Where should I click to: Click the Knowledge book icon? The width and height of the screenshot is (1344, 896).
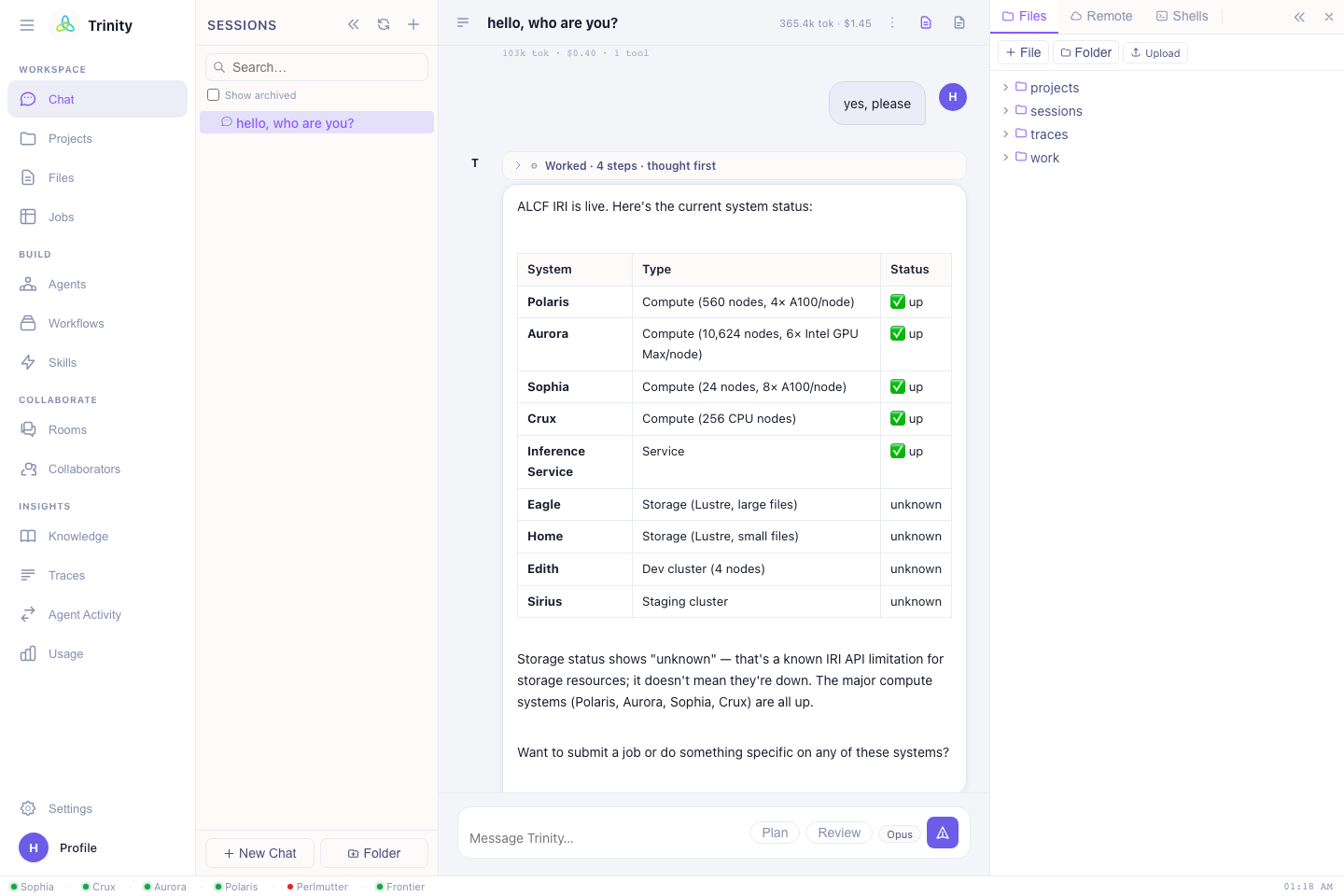tap(28, 536)
